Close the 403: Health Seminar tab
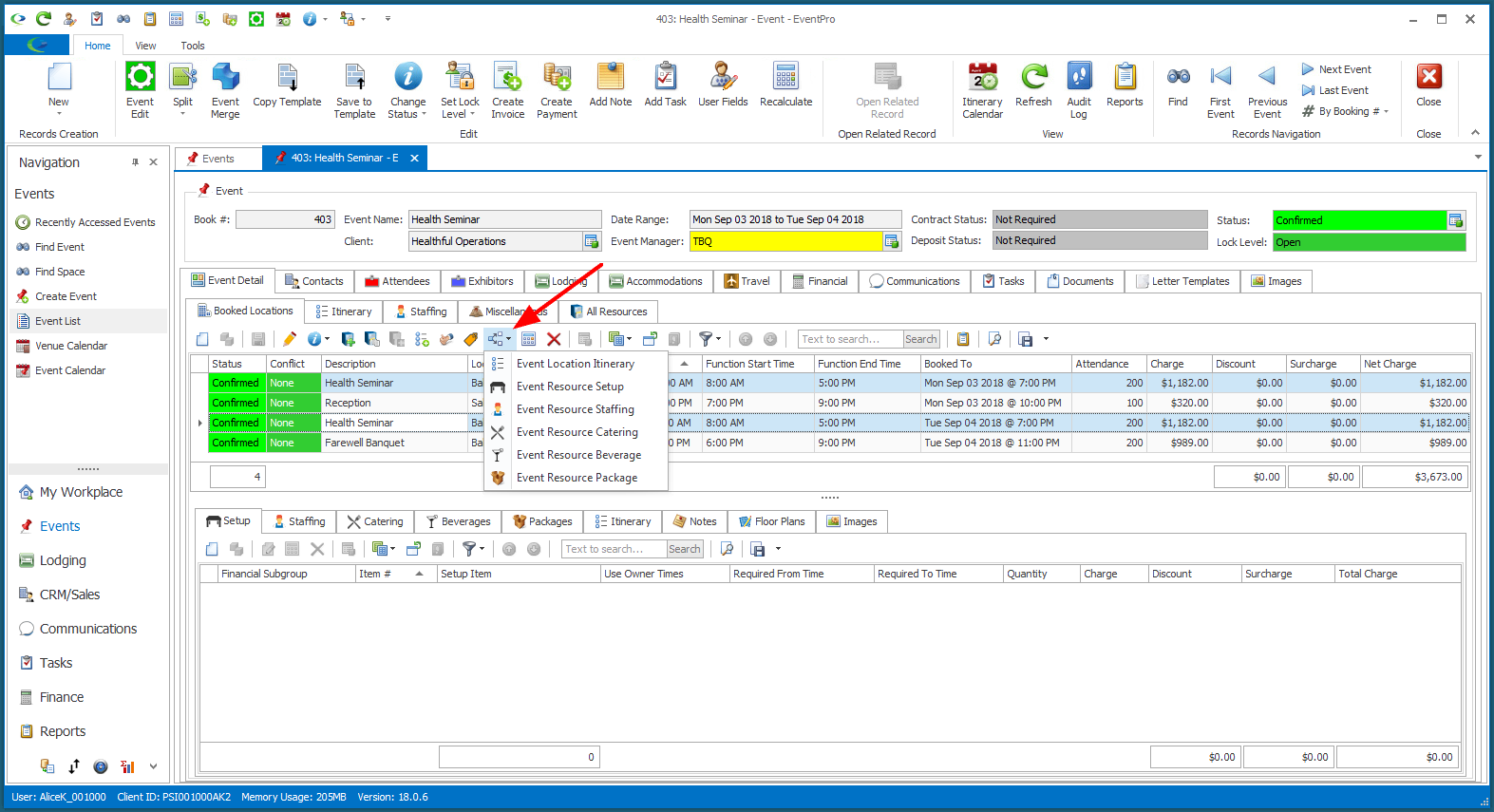 click(x=414, y=159)
